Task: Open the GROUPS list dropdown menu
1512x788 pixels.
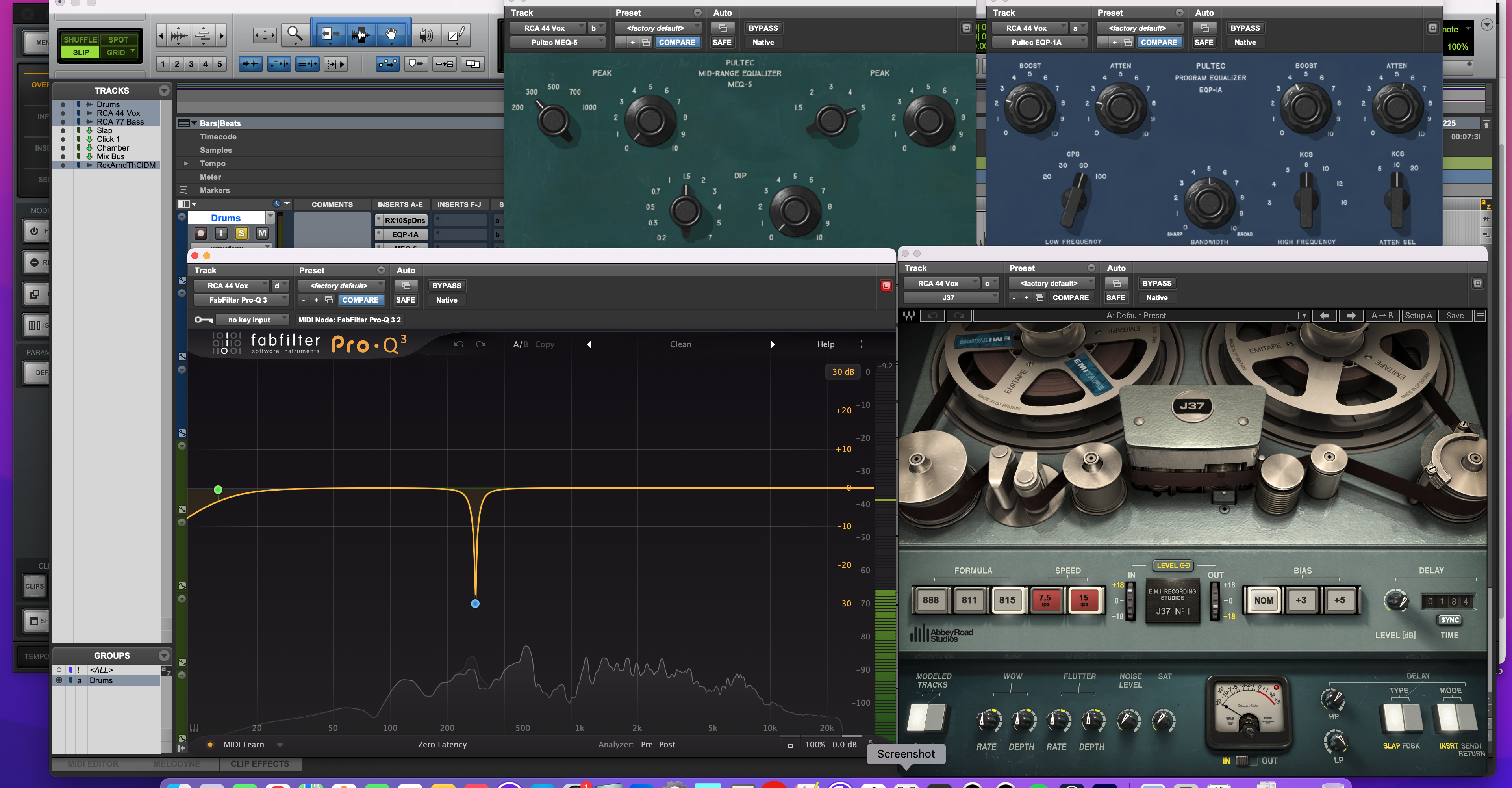Action: 164,655
